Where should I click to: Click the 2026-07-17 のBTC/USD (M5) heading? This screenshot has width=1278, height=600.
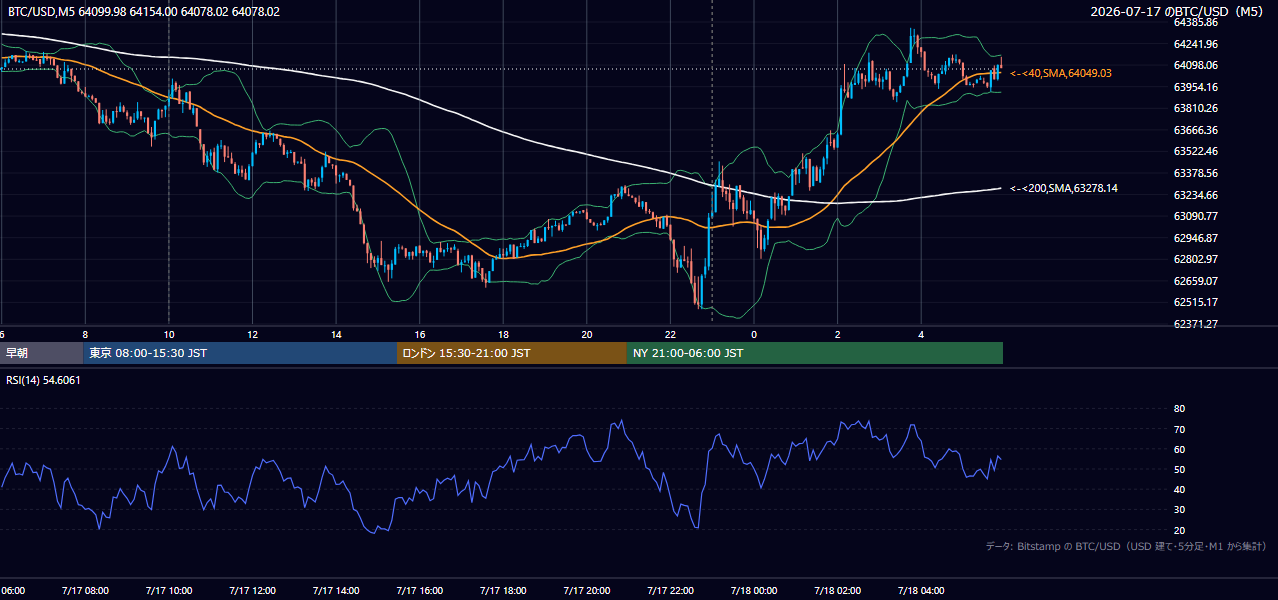point(1179,11)
